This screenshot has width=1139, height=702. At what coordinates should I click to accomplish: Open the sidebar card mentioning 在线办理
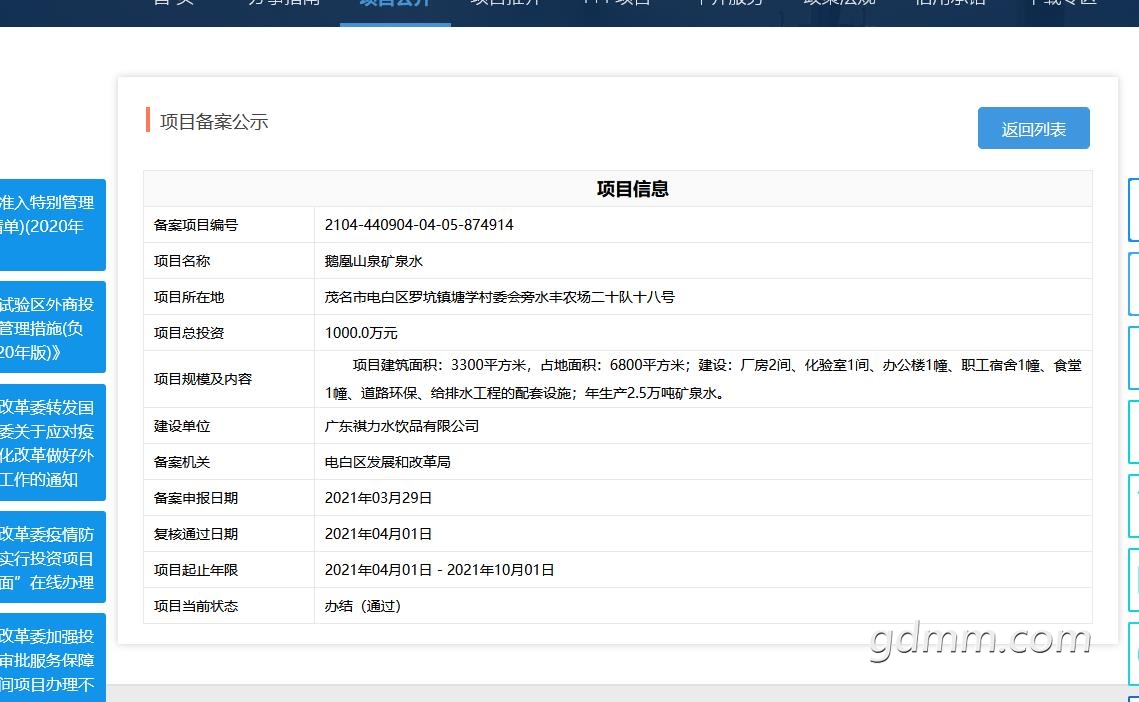[52, 557]
